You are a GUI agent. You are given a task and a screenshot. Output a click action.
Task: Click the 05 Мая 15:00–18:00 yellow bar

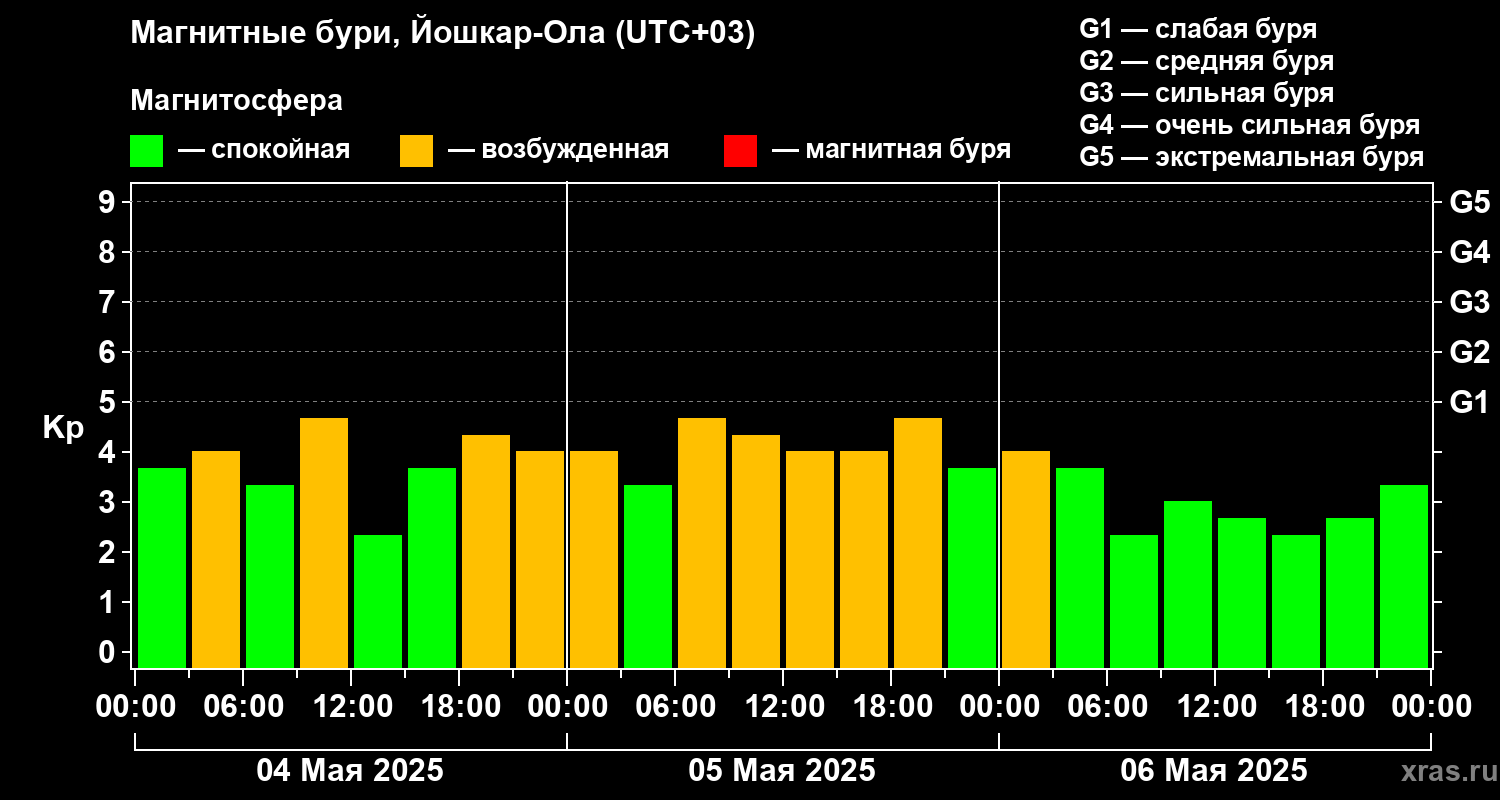coord(864,559)
